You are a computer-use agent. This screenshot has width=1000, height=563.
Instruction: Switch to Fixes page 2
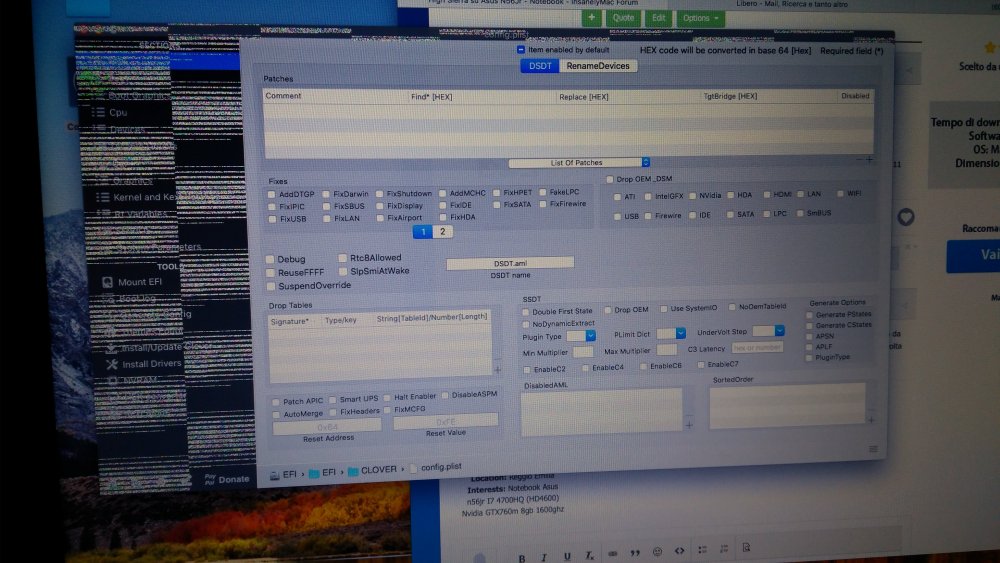443,231
